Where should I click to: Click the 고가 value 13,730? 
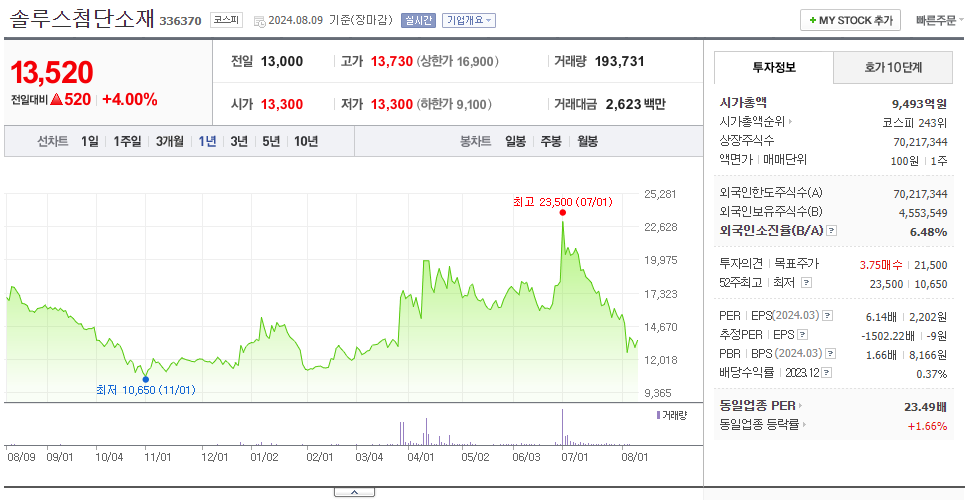[391, 61]
